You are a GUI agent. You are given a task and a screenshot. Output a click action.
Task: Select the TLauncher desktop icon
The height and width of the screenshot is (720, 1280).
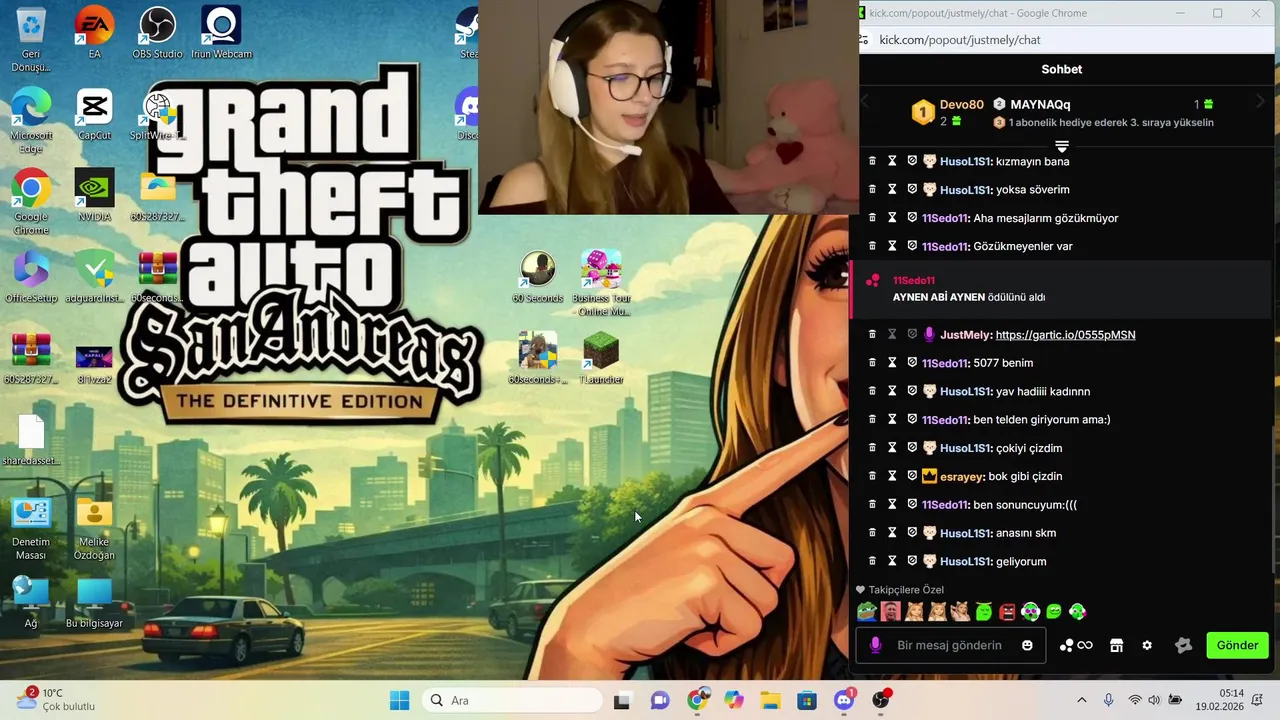pyautogui.click(x=601, y=358)
